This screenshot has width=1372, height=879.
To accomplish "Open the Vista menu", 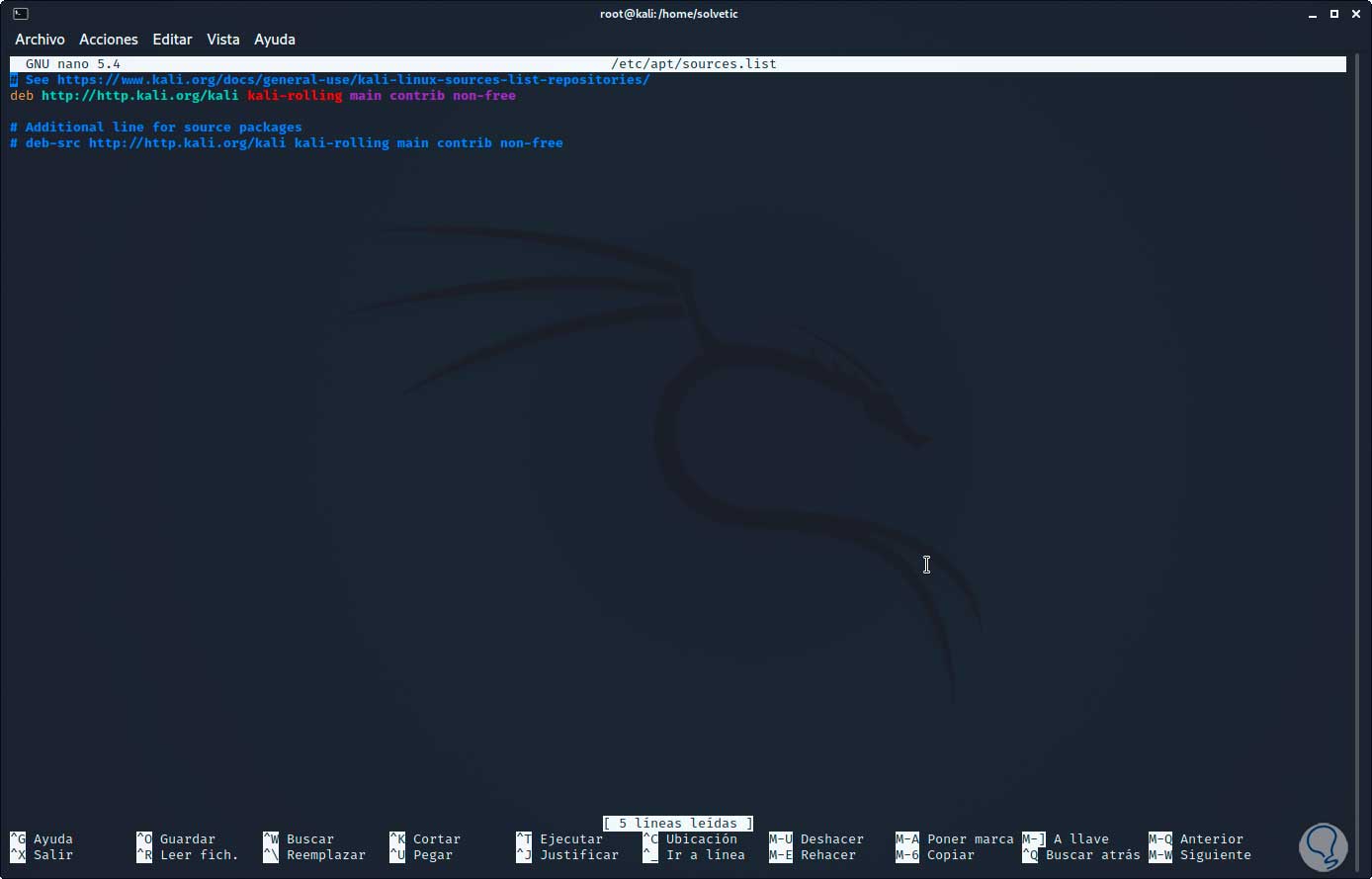I will [223, 40].
